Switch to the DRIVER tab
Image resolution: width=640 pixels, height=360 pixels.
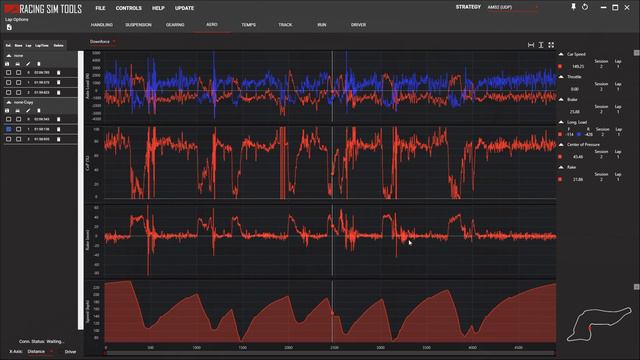[x=358, y=25]
